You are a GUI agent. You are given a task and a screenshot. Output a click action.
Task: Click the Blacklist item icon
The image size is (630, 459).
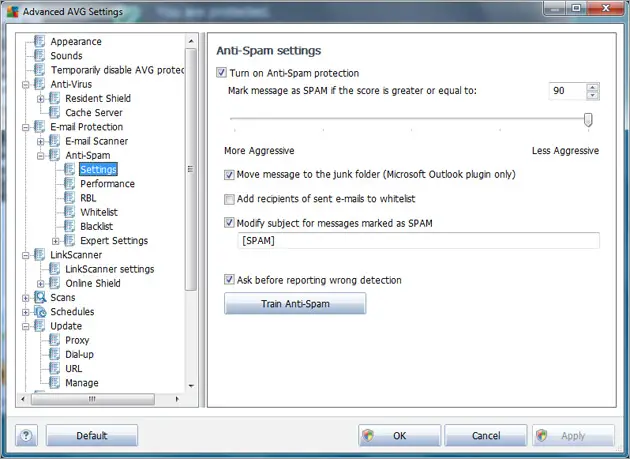point(69,226)
